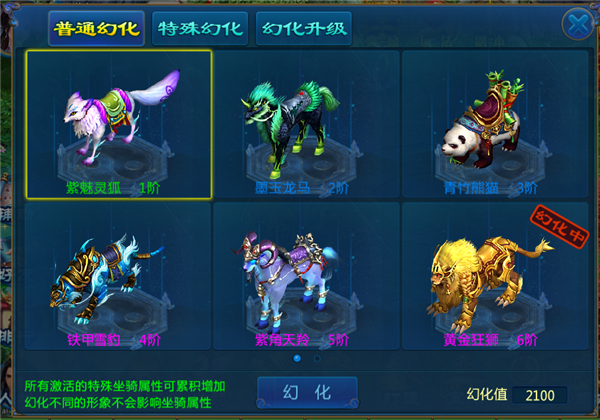Viewport: 600px width, 420px height.
Task: Click the 墨玉龙马 2阶 name label
Action: [x=302, y=188]
